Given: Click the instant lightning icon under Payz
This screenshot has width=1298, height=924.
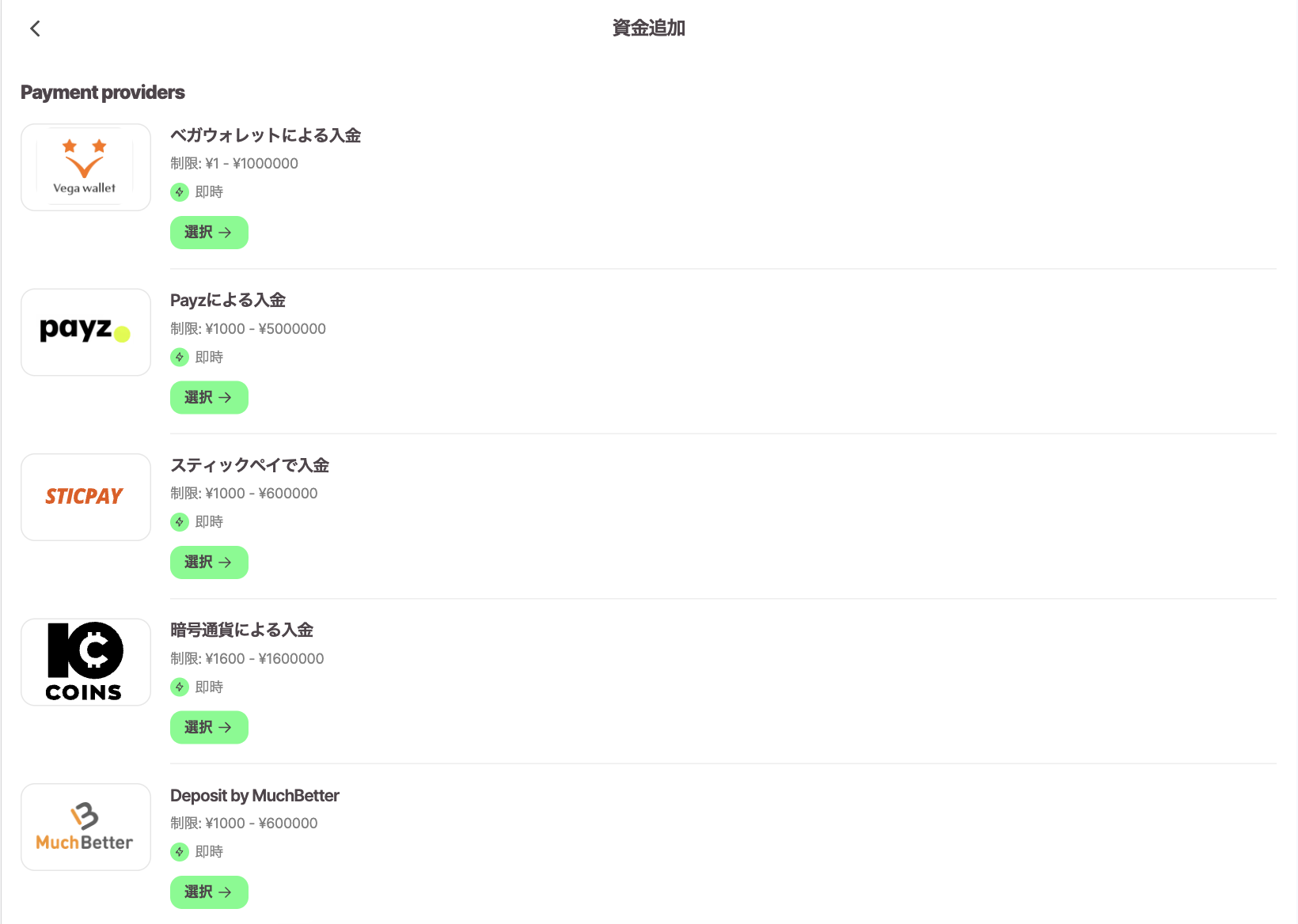Looking at the screenshot, I should [180, 358].
